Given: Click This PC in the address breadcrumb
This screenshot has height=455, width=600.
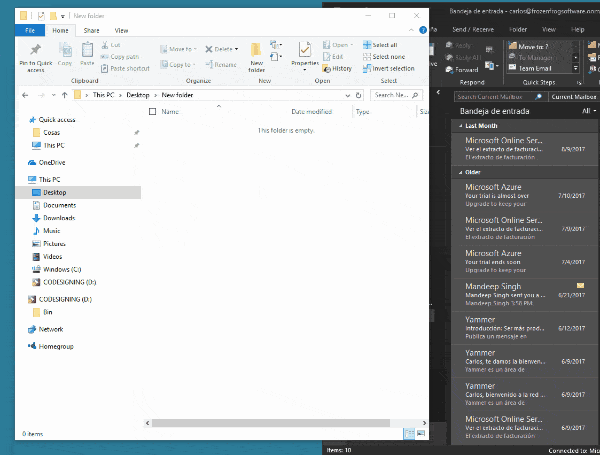Looking at the screenshot, I should pyautogui.click(x=103, y=95).
